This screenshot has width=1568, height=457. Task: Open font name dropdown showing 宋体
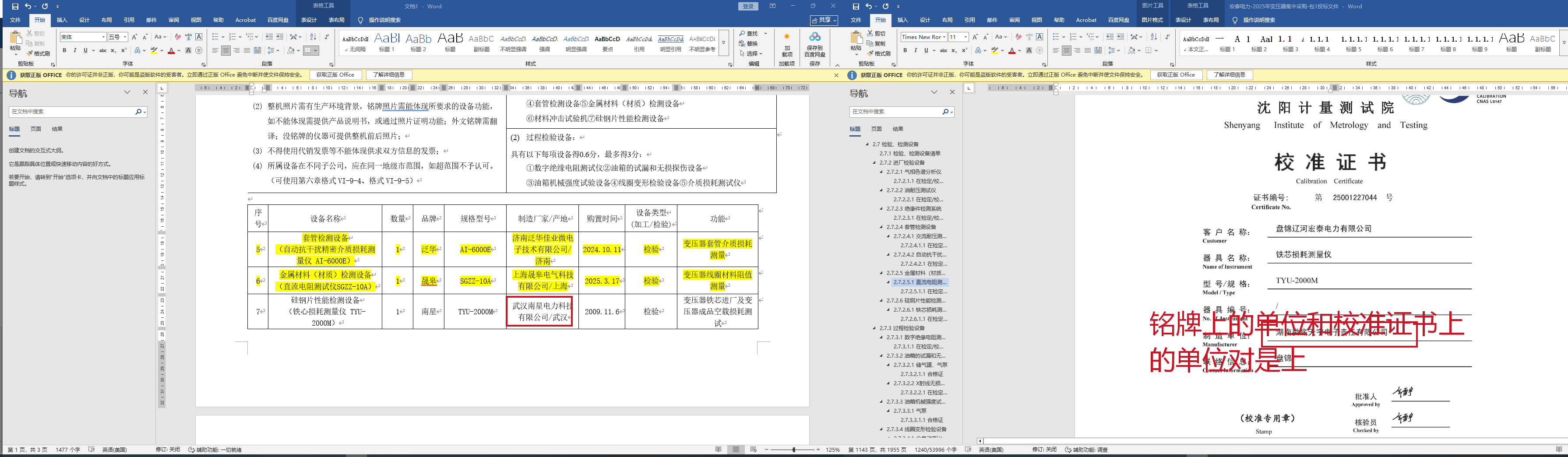tap(103, 37)
